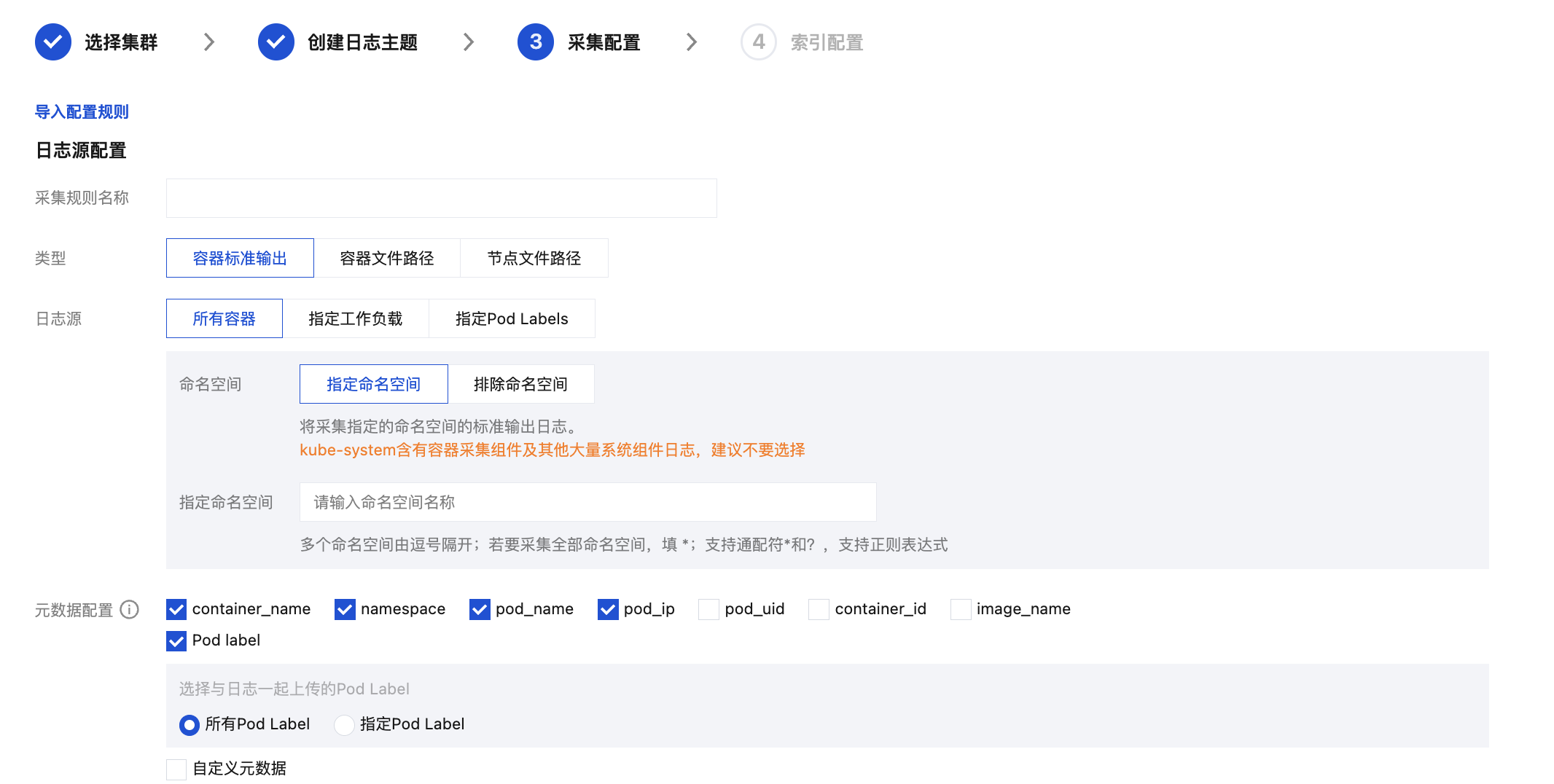1554x784 pixels.
Task: Click the 创建日志主题 completed step checkmark icon
Action: pos(276,42)
